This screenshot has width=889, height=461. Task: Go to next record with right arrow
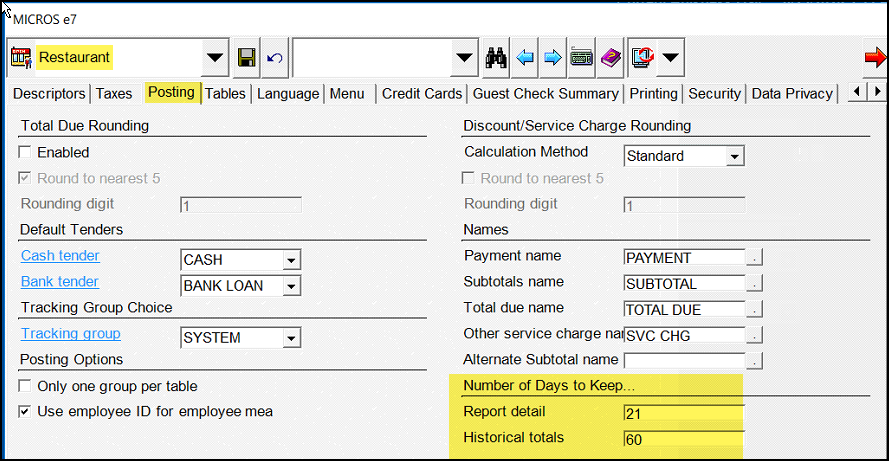tap(552, 58)
